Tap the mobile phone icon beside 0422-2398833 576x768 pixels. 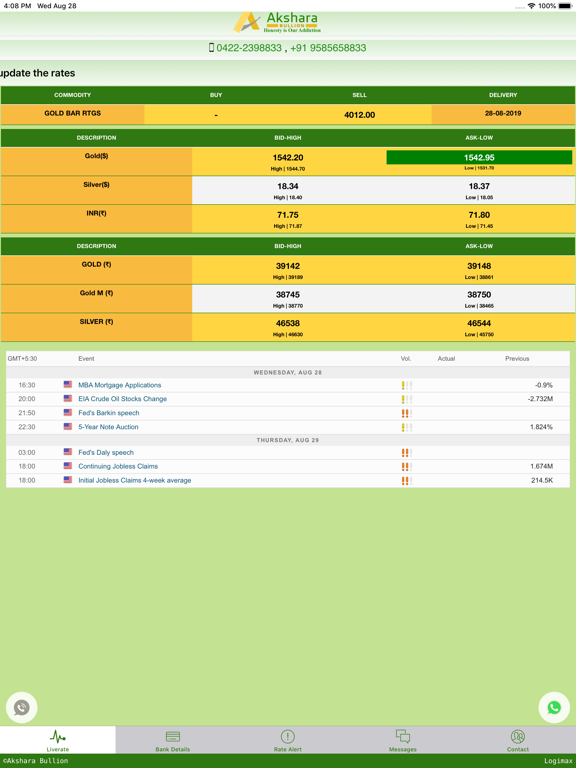[212, 48]
